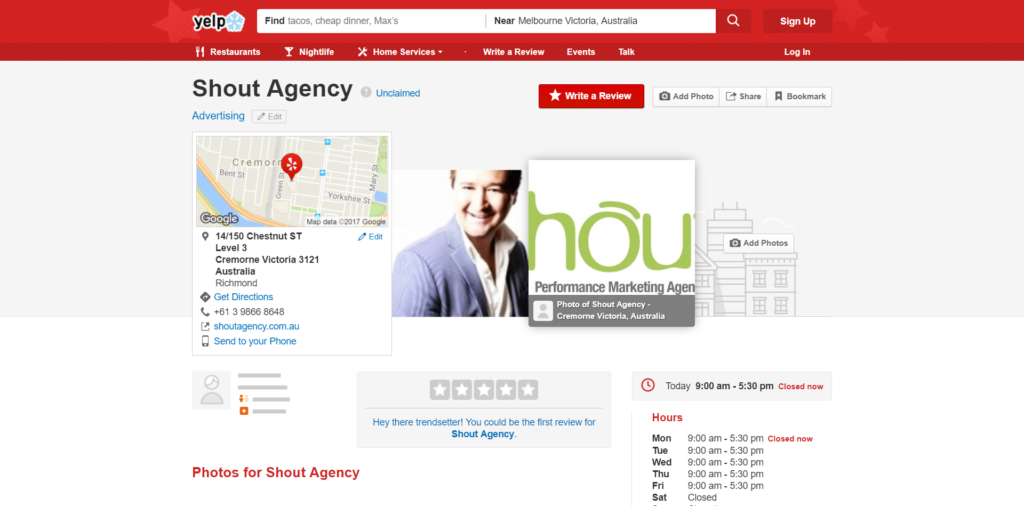Viewport: 1024px width, 506px height.
Task: Click the Sat Closed row
Action: pos(684,498)
